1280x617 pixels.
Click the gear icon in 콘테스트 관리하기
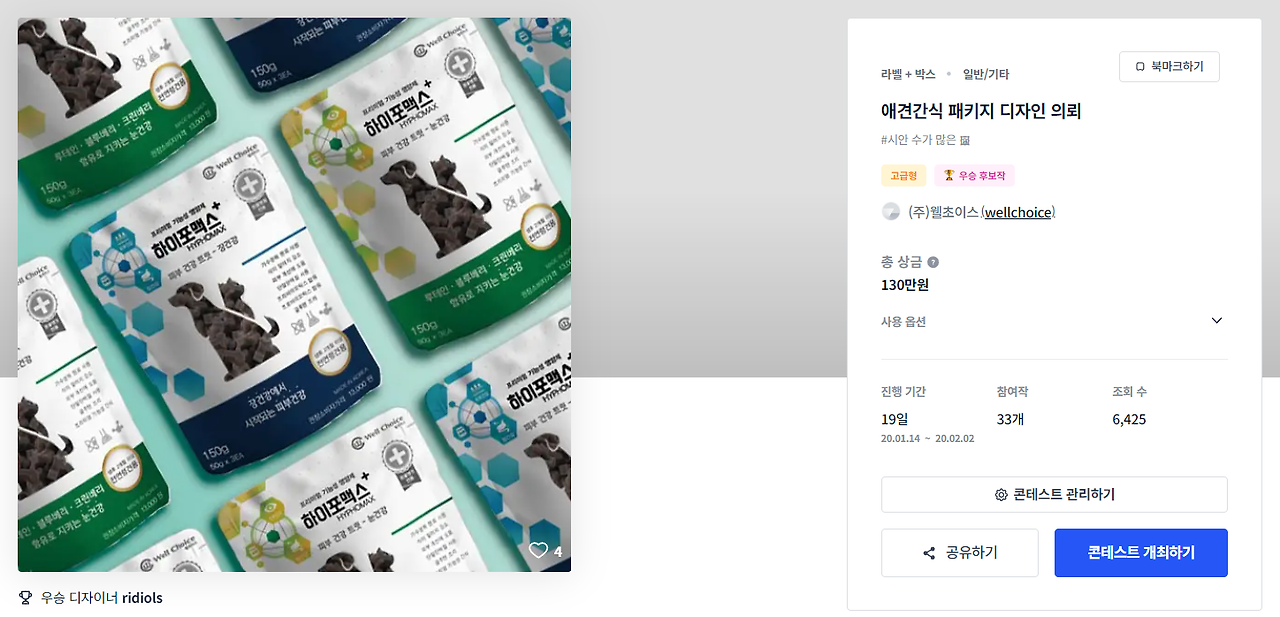(1001, 495)
